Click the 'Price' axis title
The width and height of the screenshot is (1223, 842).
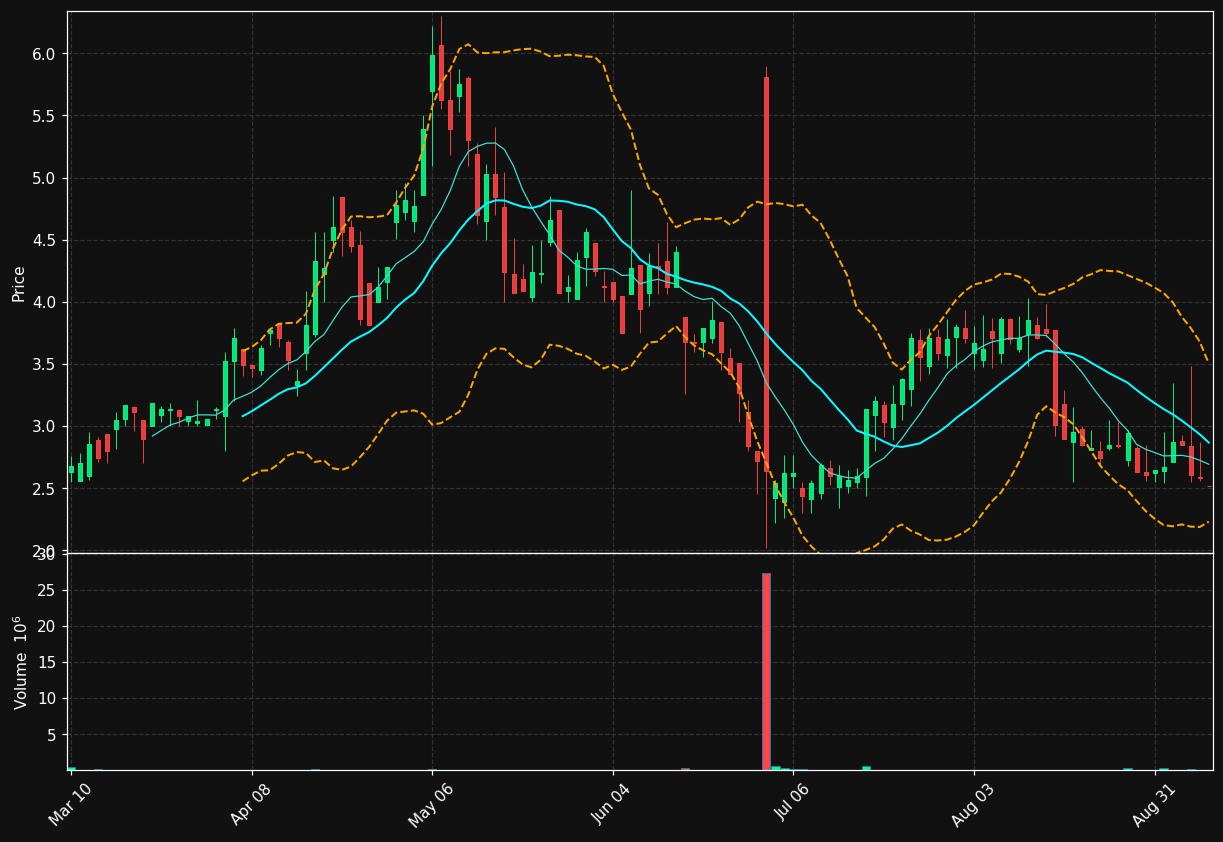[19, 283]
